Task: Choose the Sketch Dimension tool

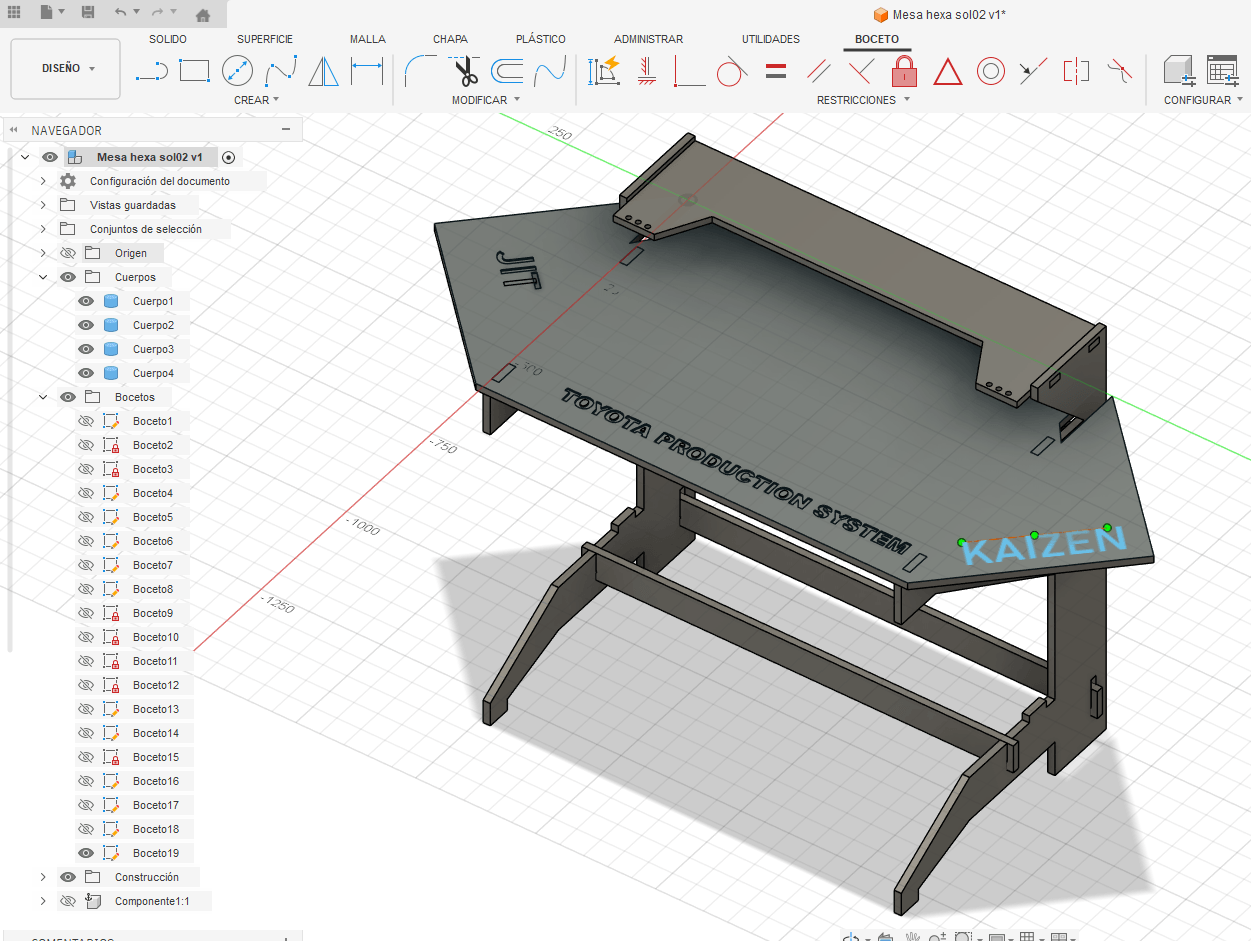Action: pyautogui.click(x=367, y=71)
